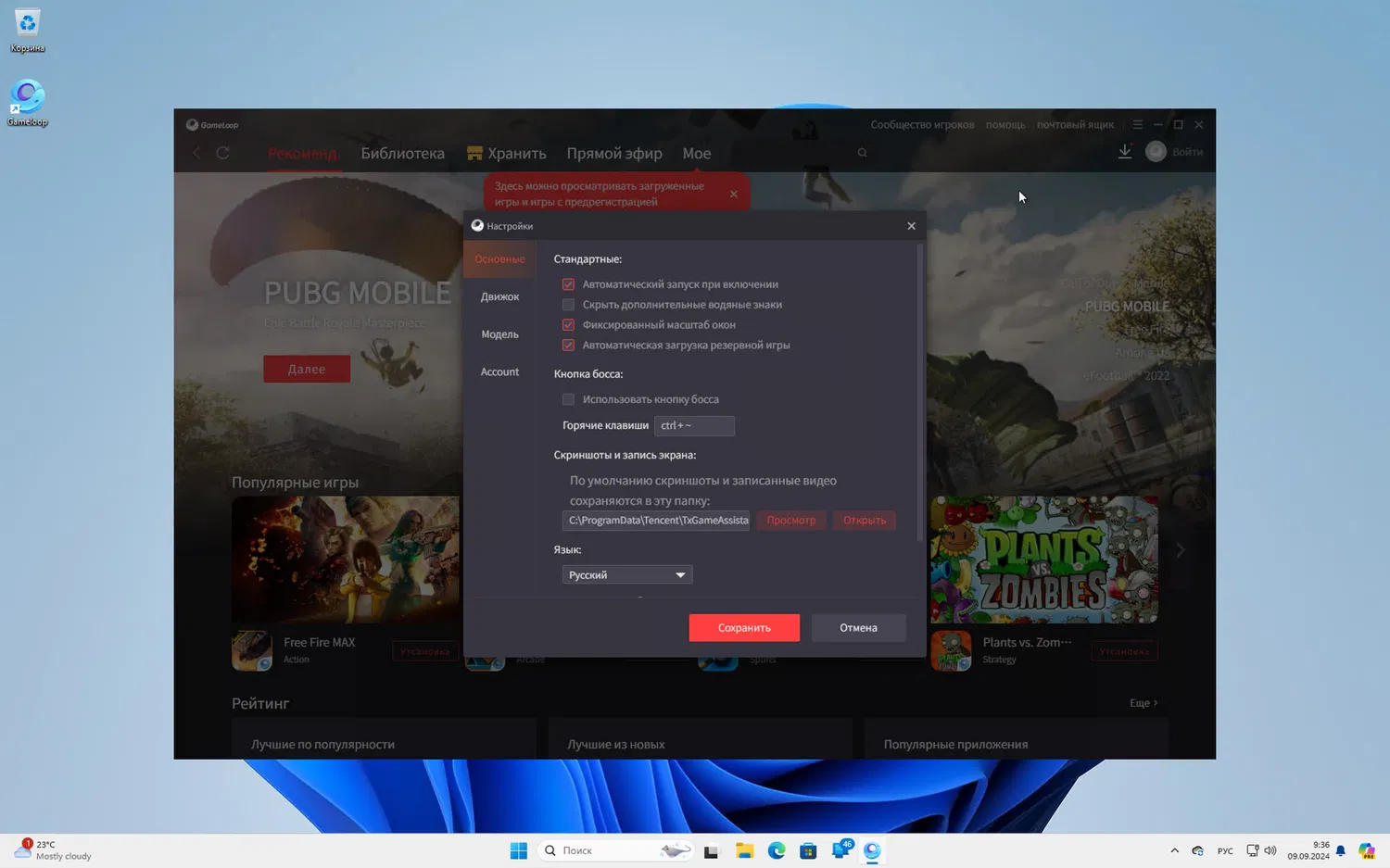Toggle Фиксированный масштаб окон checkbox
The height and width of the screenshot is (868, 1390).
pos(568,325)
